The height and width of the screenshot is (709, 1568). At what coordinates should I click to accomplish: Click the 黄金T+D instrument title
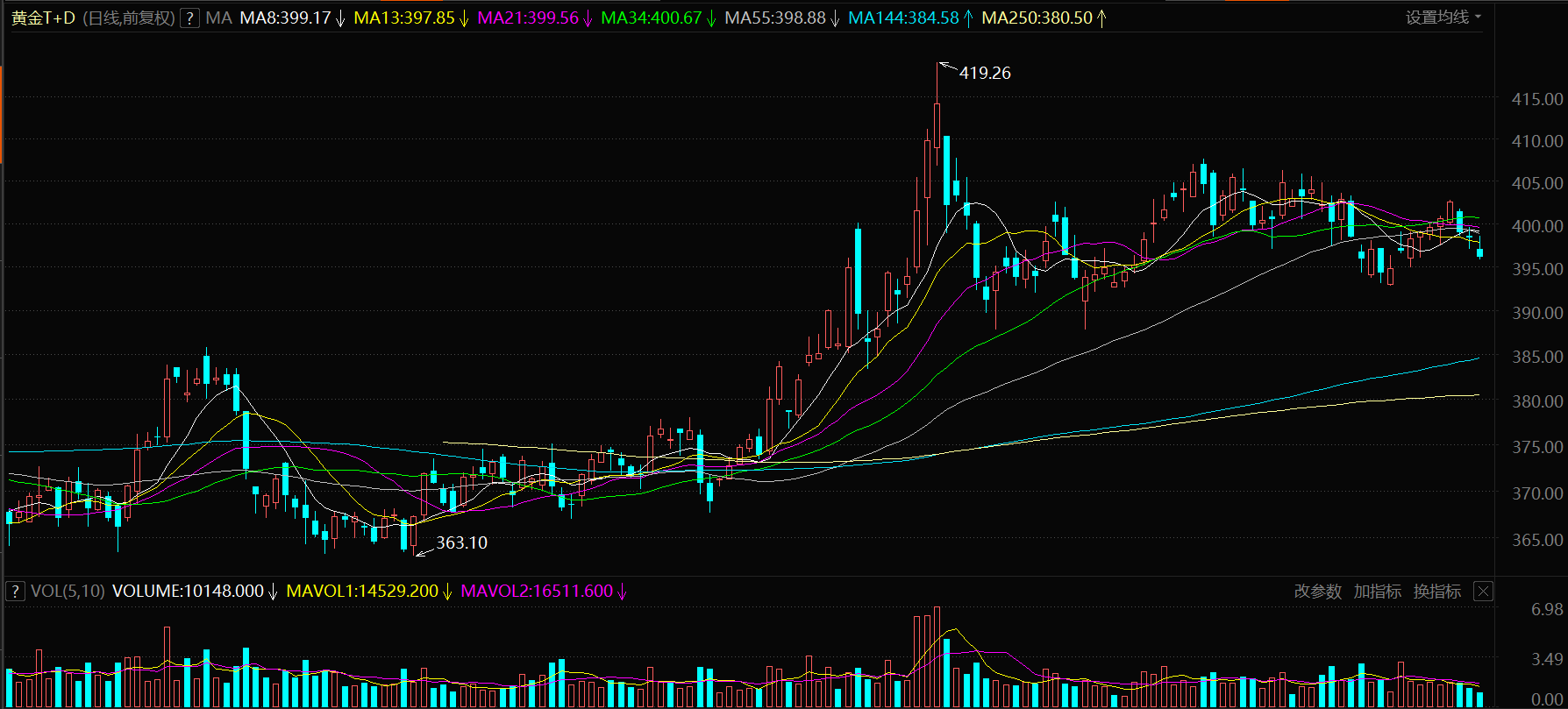44,18
